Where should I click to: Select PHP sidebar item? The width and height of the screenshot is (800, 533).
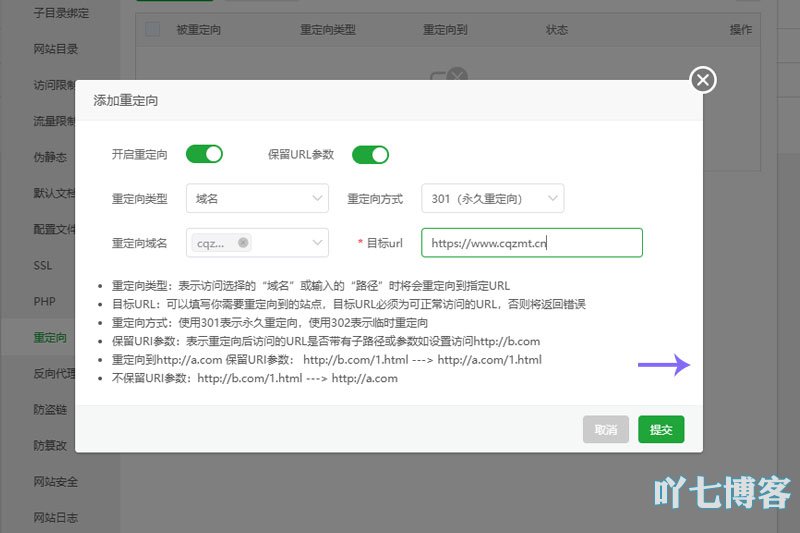(x=44, y=301)
